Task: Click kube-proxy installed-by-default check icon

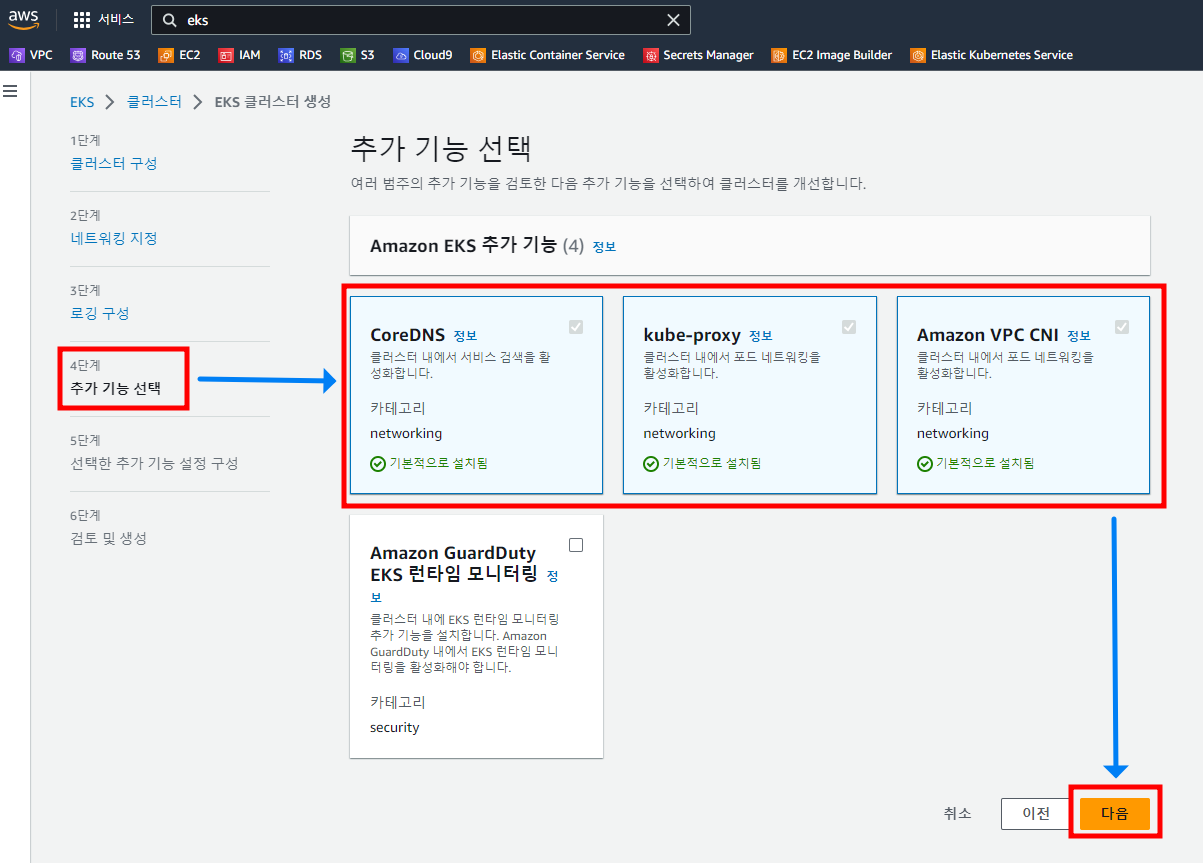Action: click(x=651, y=464)
